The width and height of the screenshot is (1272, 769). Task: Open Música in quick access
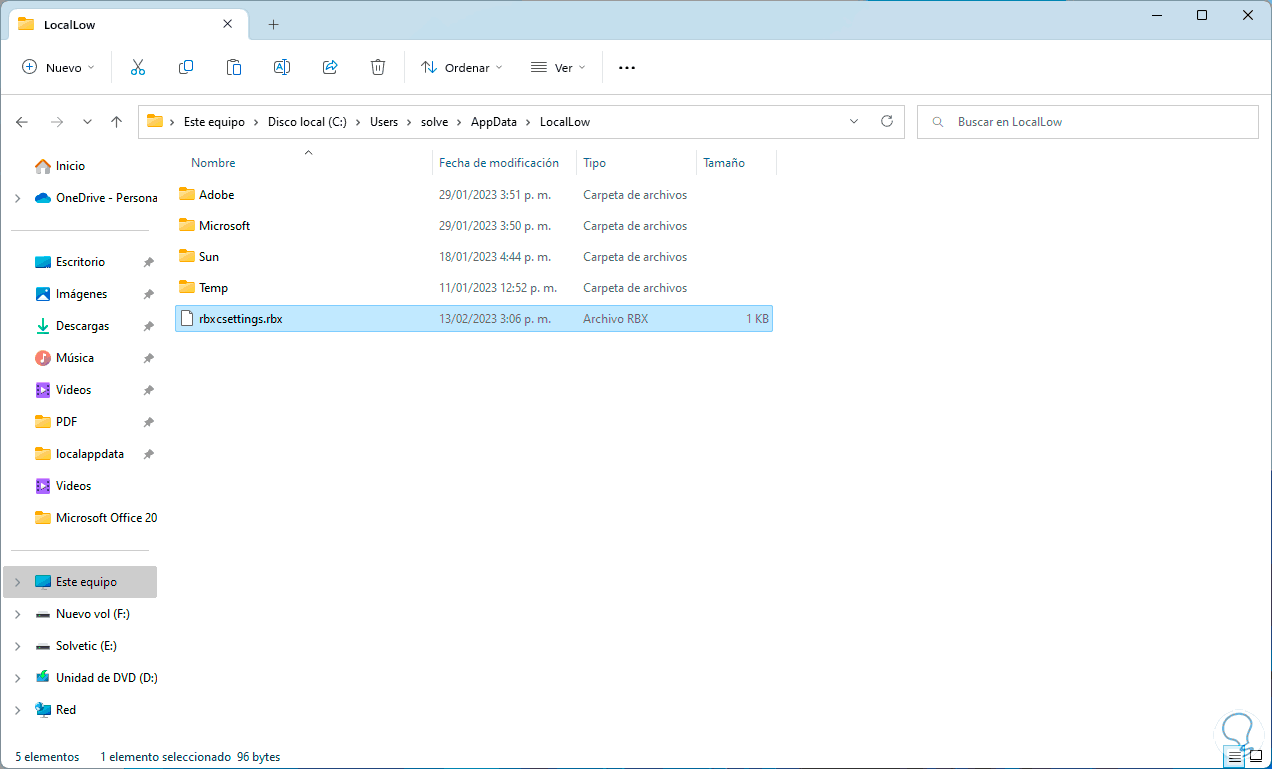pyautogui.click(x=75, y=358)
